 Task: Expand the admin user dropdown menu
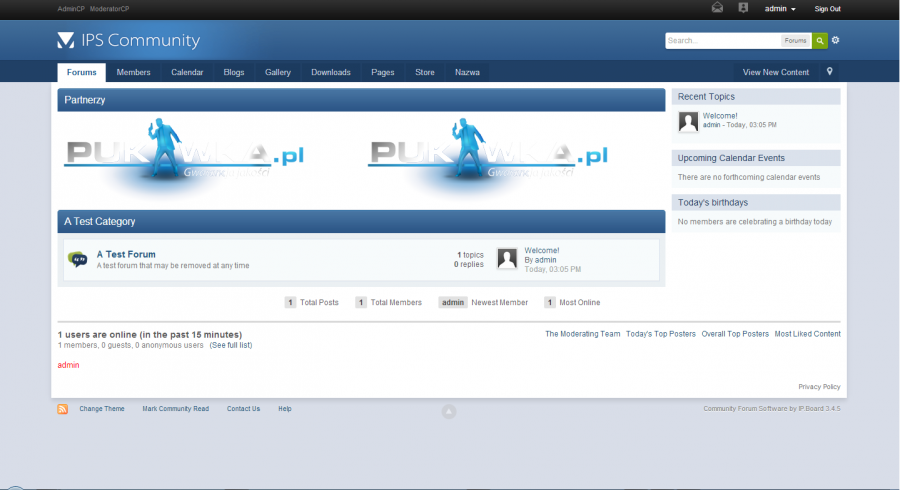(x=780, y=9)
